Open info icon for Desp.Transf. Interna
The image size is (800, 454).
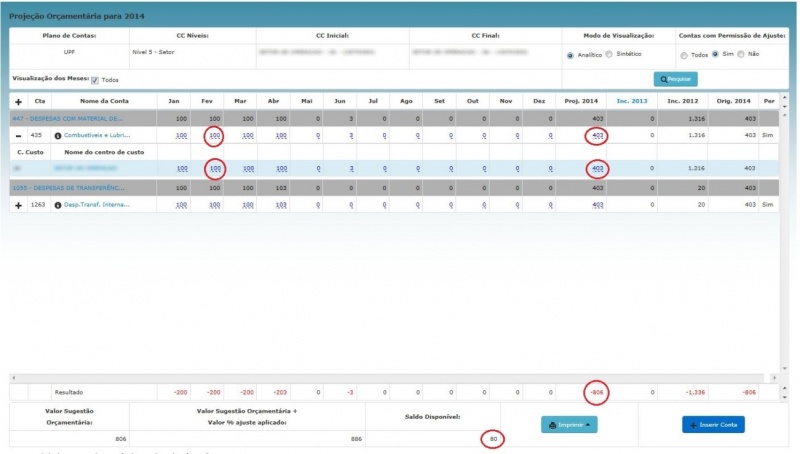(58, 205)
